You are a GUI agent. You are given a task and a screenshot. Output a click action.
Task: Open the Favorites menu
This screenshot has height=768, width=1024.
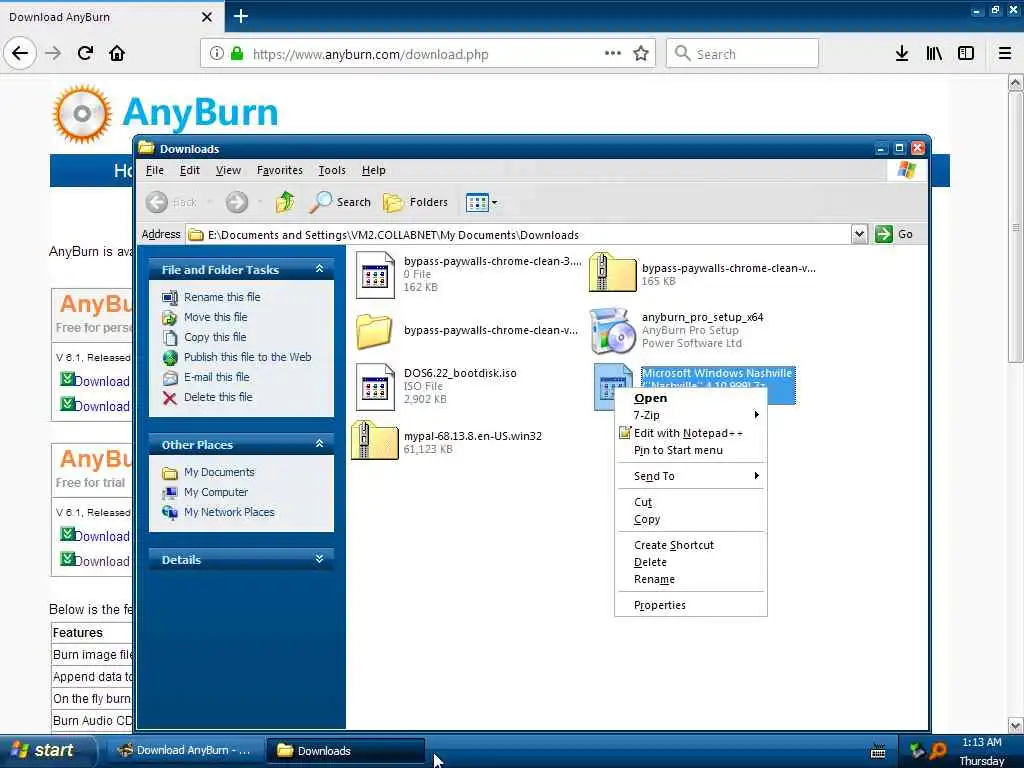pos(280,170)
